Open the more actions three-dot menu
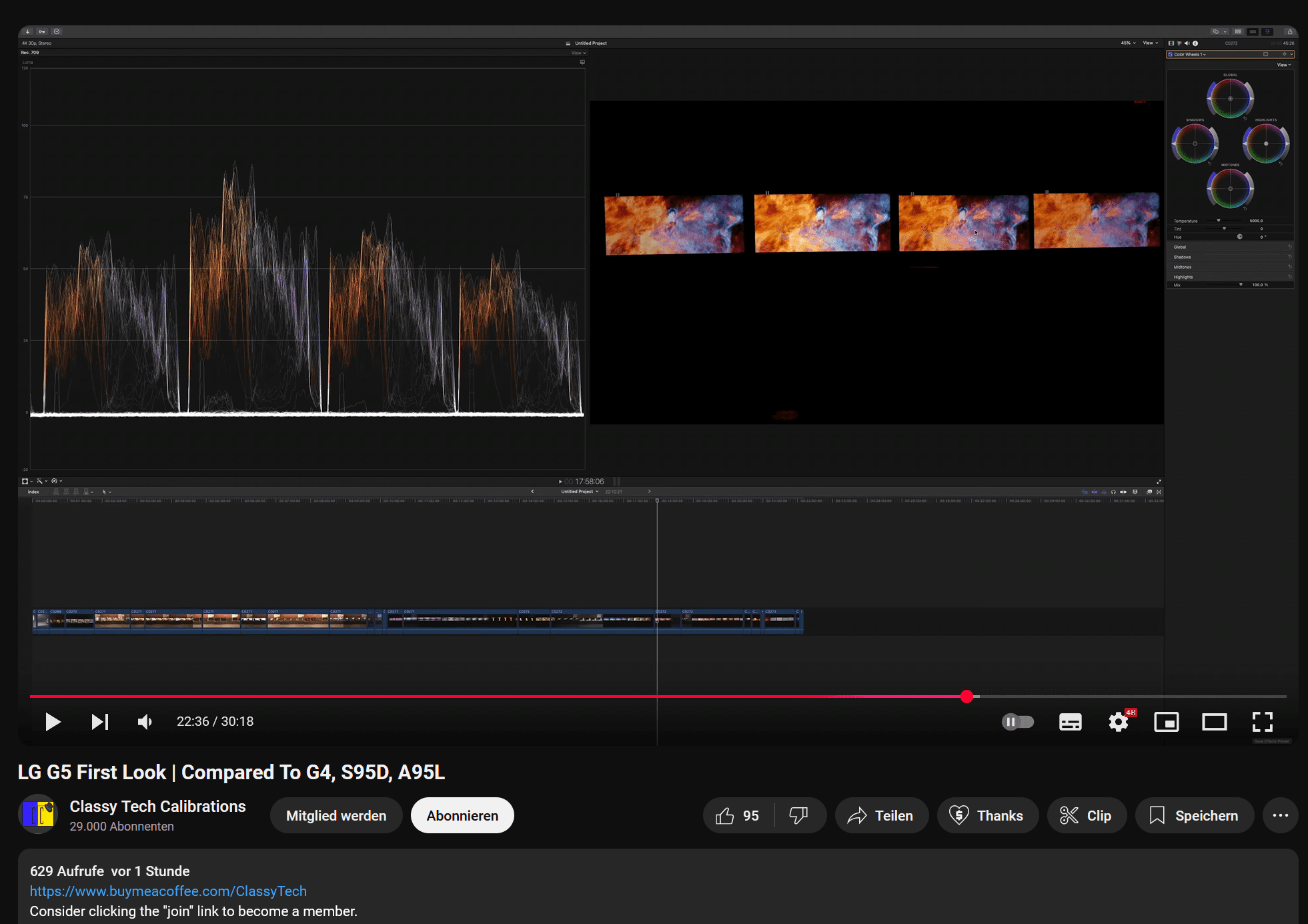 [1280, 815]
